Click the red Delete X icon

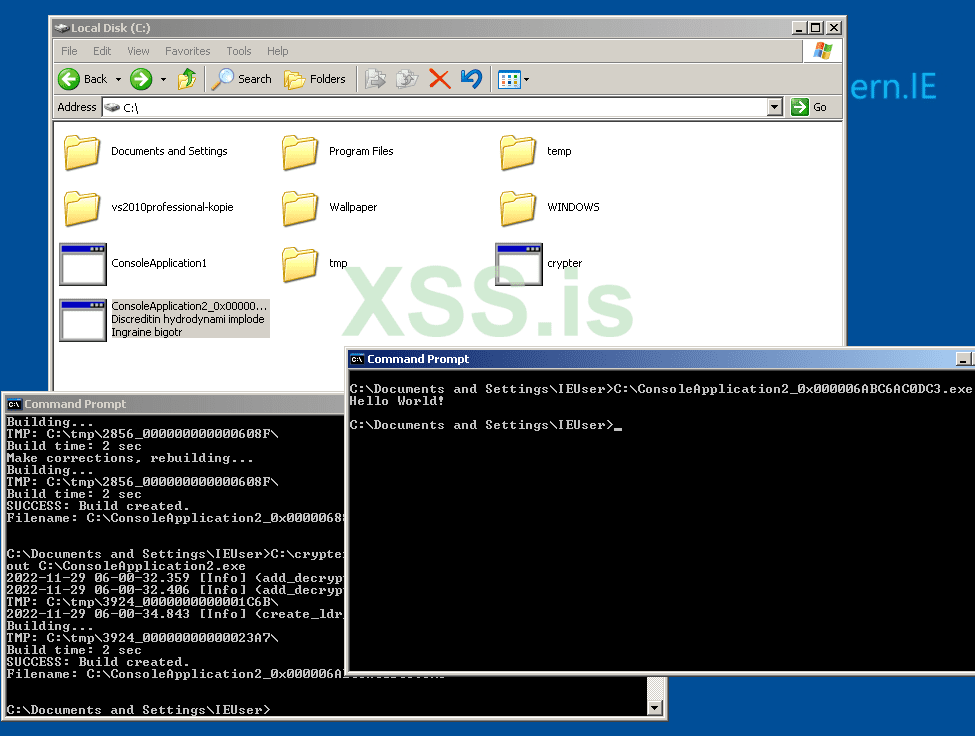440,79
